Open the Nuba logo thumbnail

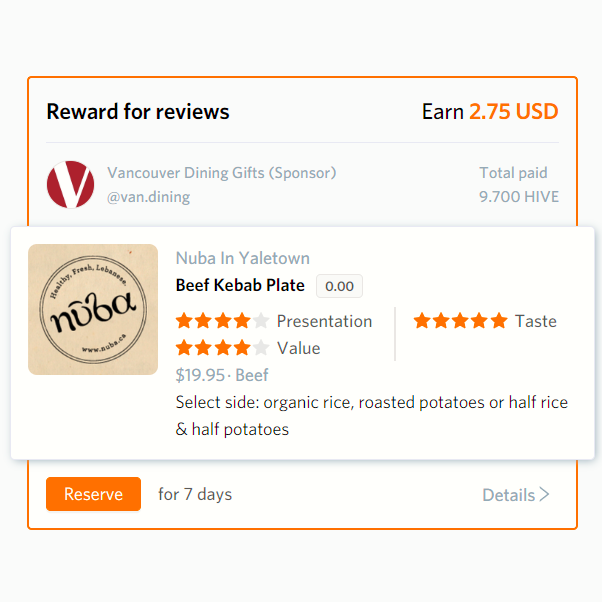(93, 309)
